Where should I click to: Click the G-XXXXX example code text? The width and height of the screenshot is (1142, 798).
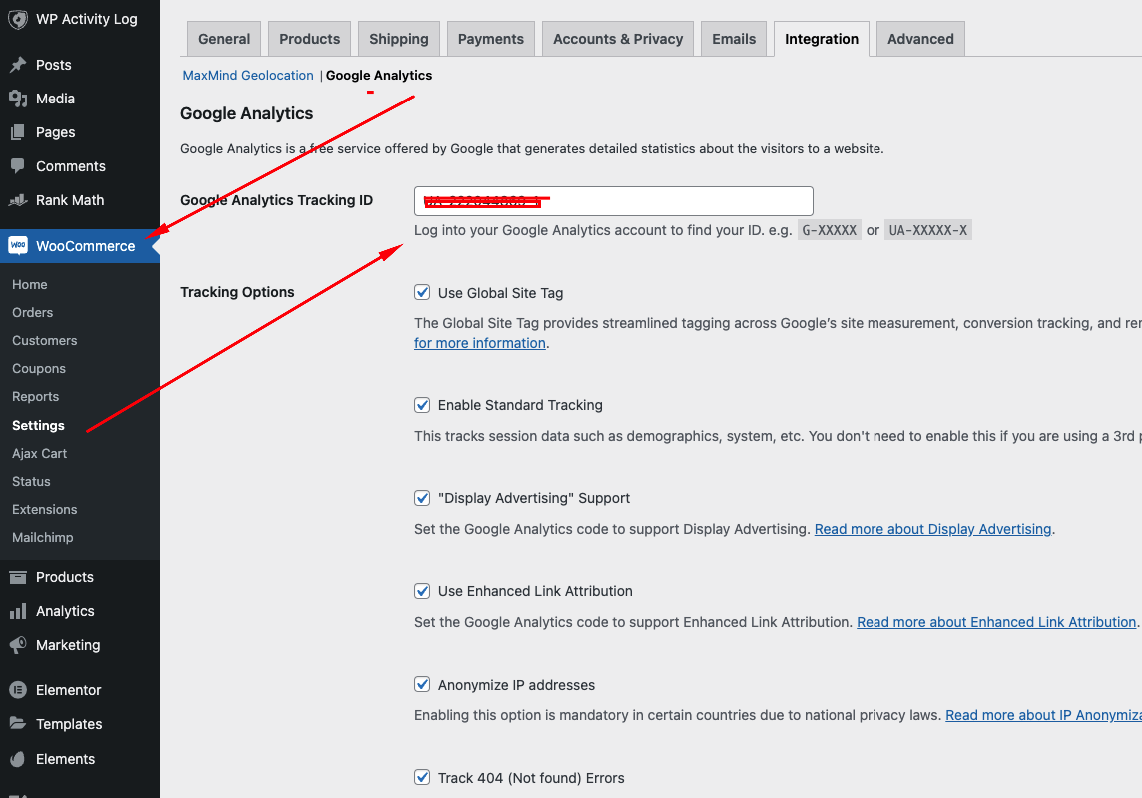click(x=830, y=231)
